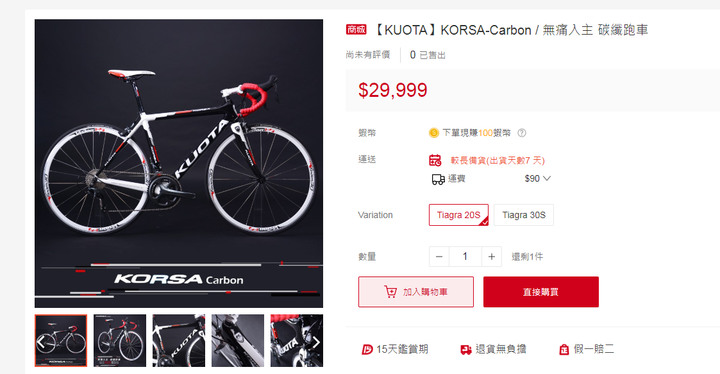Show previous thumbnails with left arrow

coord(41,342)
